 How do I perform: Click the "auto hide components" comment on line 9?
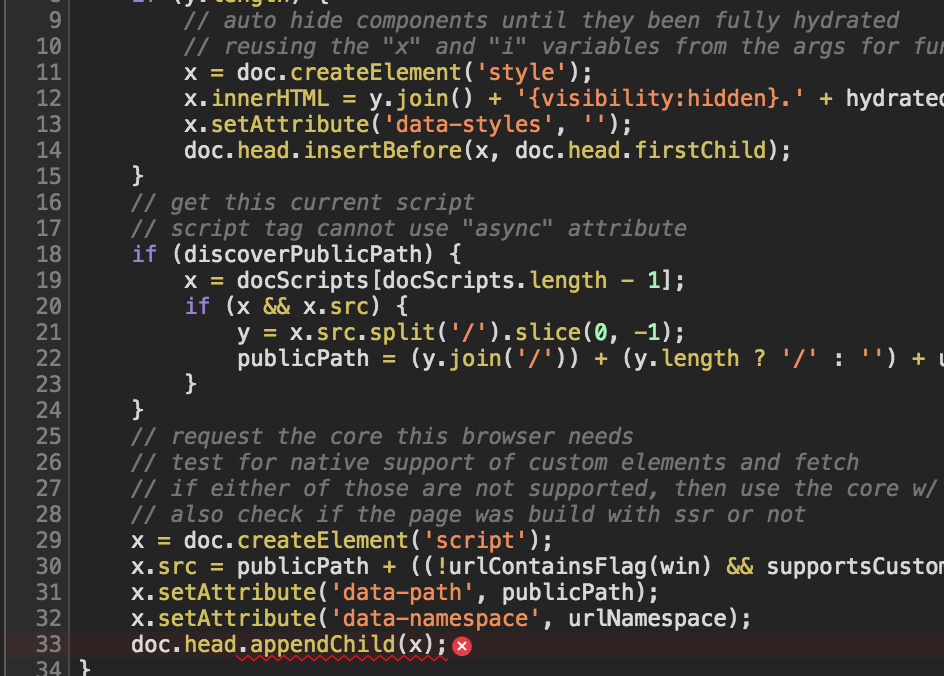coord(541,20)
